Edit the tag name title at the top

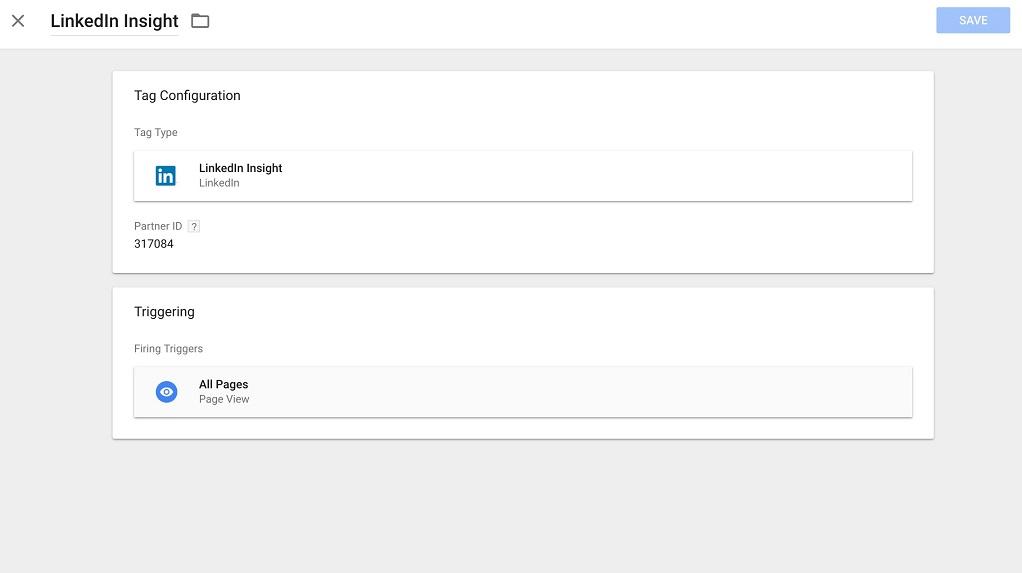114,21
